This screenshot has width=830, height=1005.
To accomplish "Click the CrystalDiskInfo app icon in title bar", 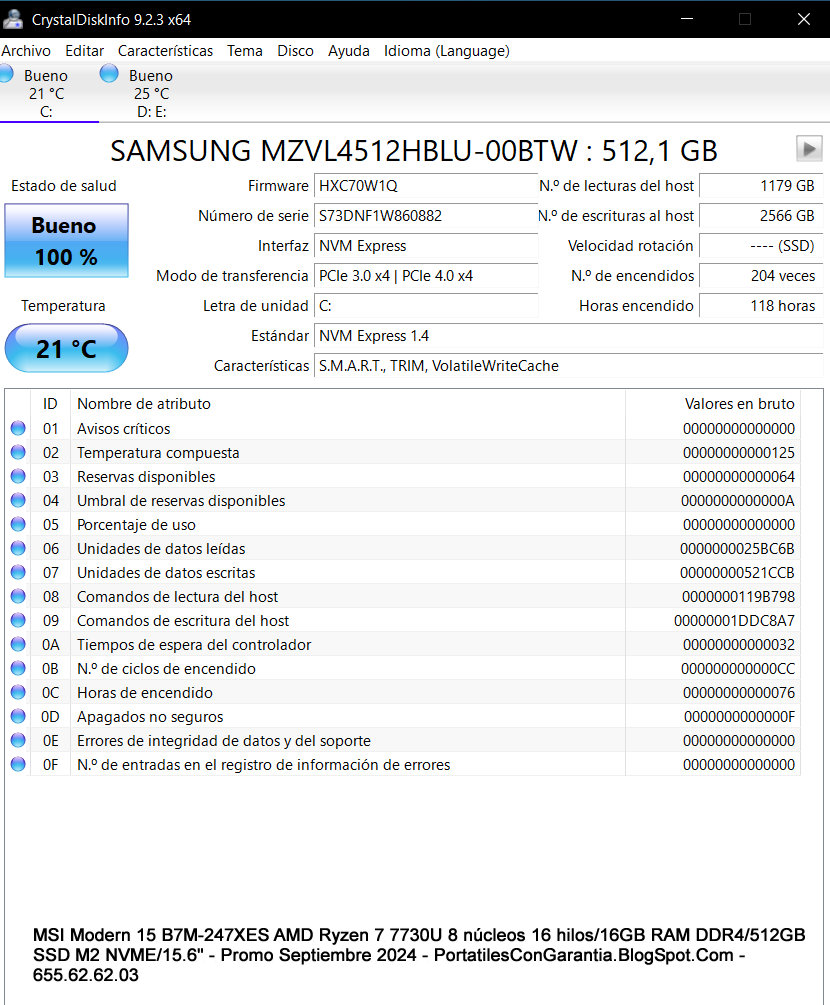I will [x=13, y=19].
